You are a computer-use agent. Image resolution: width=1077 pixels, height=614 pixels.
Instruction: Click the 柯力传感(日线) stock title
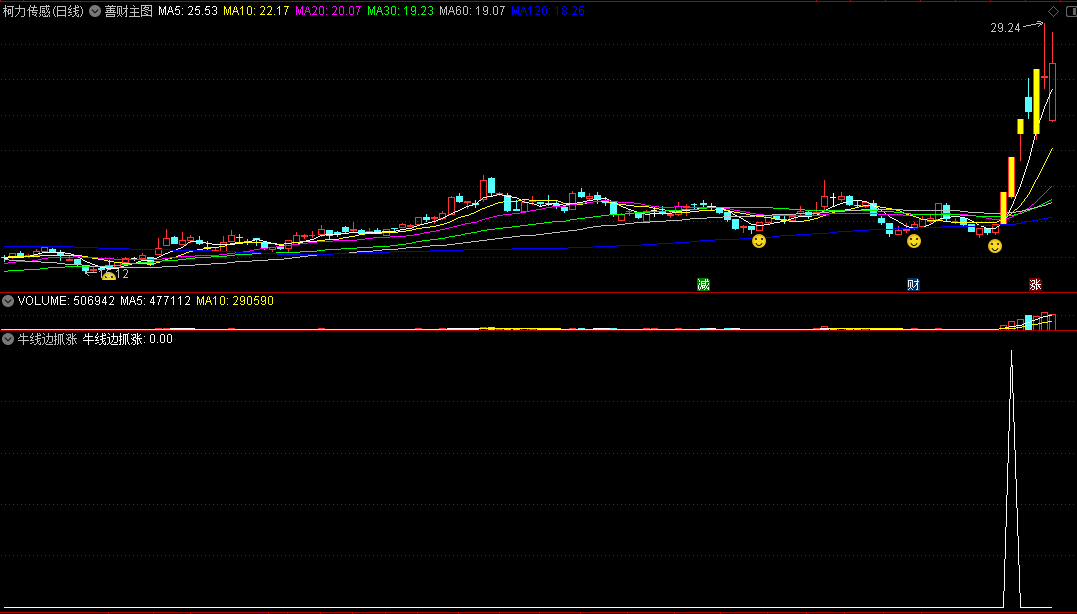point(43,11)
